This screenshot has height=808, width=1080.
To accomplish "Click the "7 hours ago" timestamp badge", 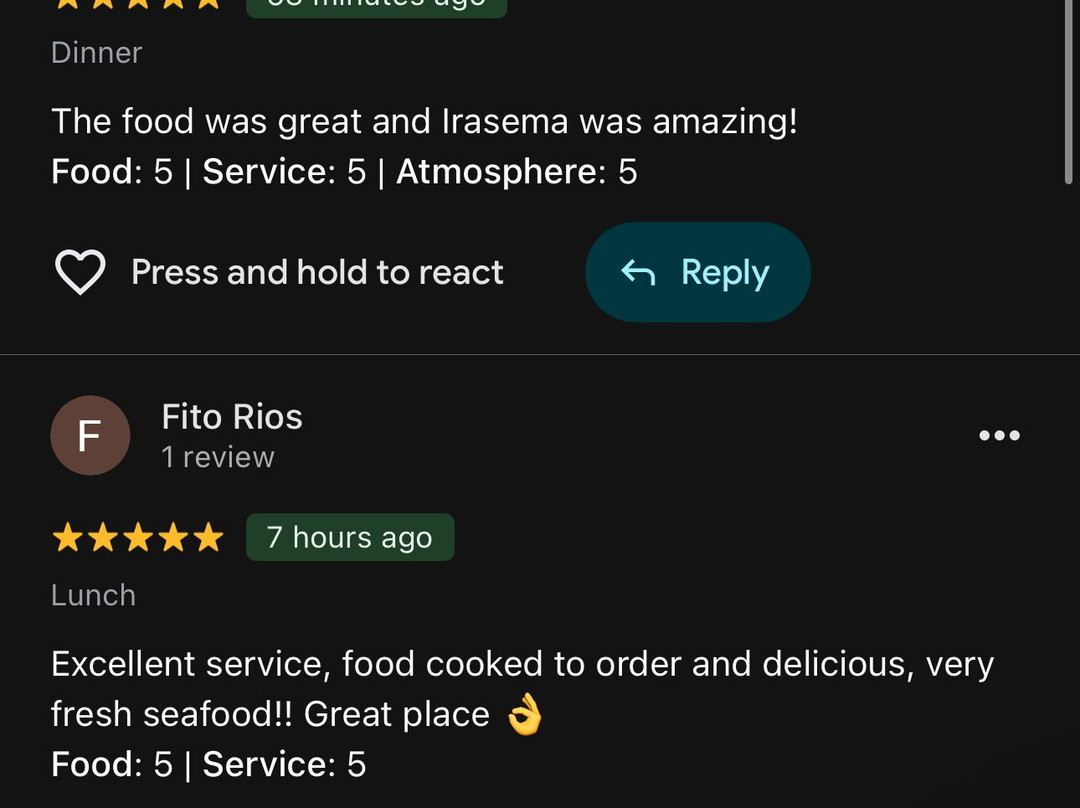I will coord(350,538).
